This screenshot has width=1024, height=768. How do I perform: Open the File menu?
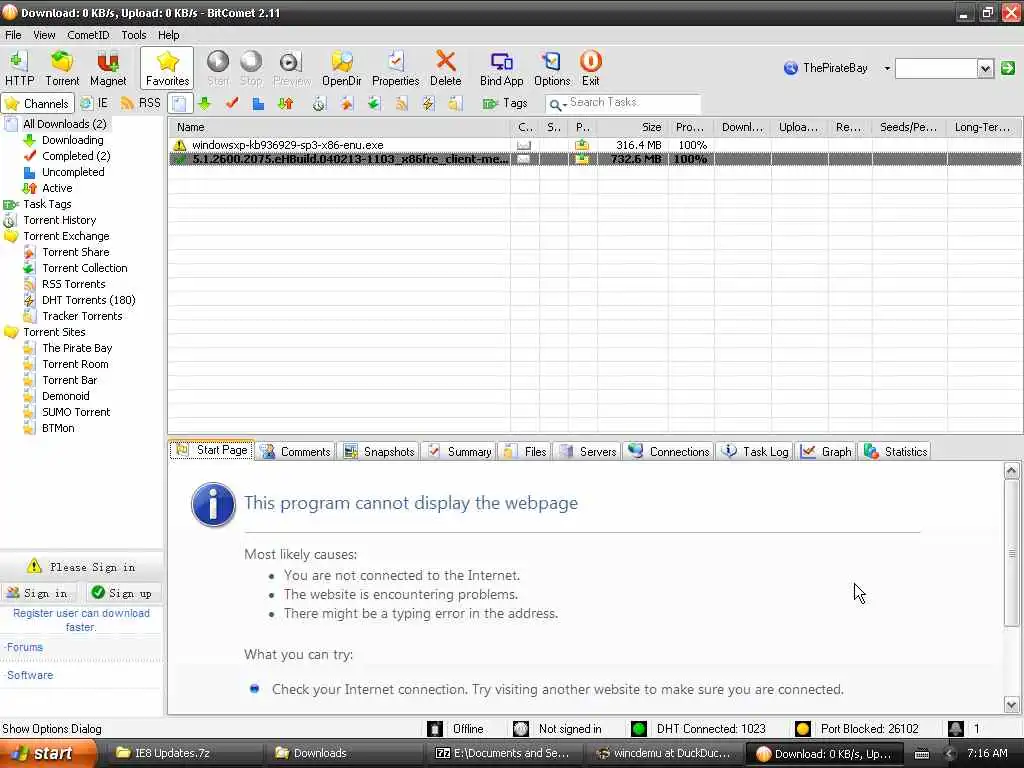pyautogui.click(x=13, y=35)
